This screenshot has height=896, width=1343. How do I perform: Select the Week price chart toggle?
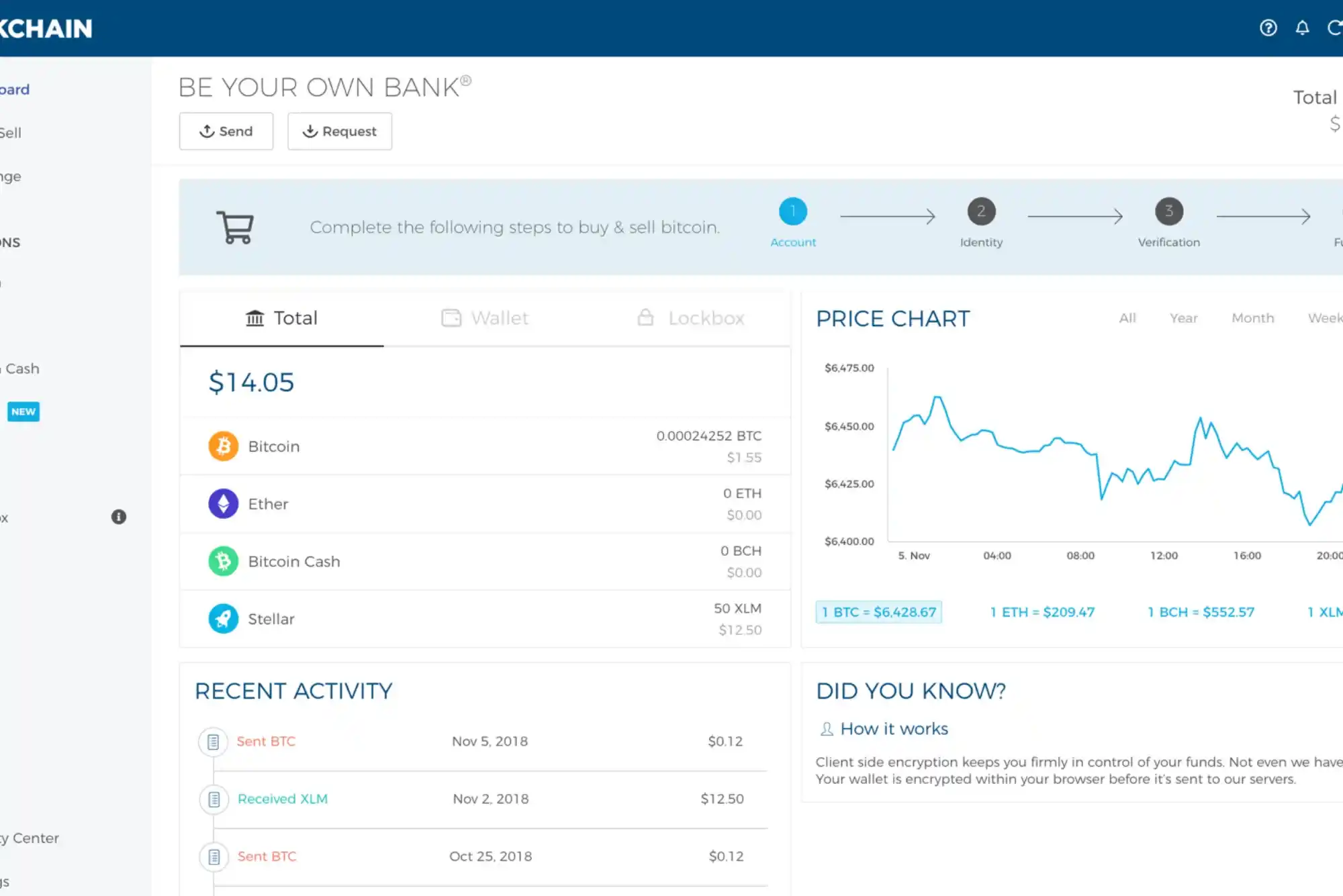coord(1324,317)
